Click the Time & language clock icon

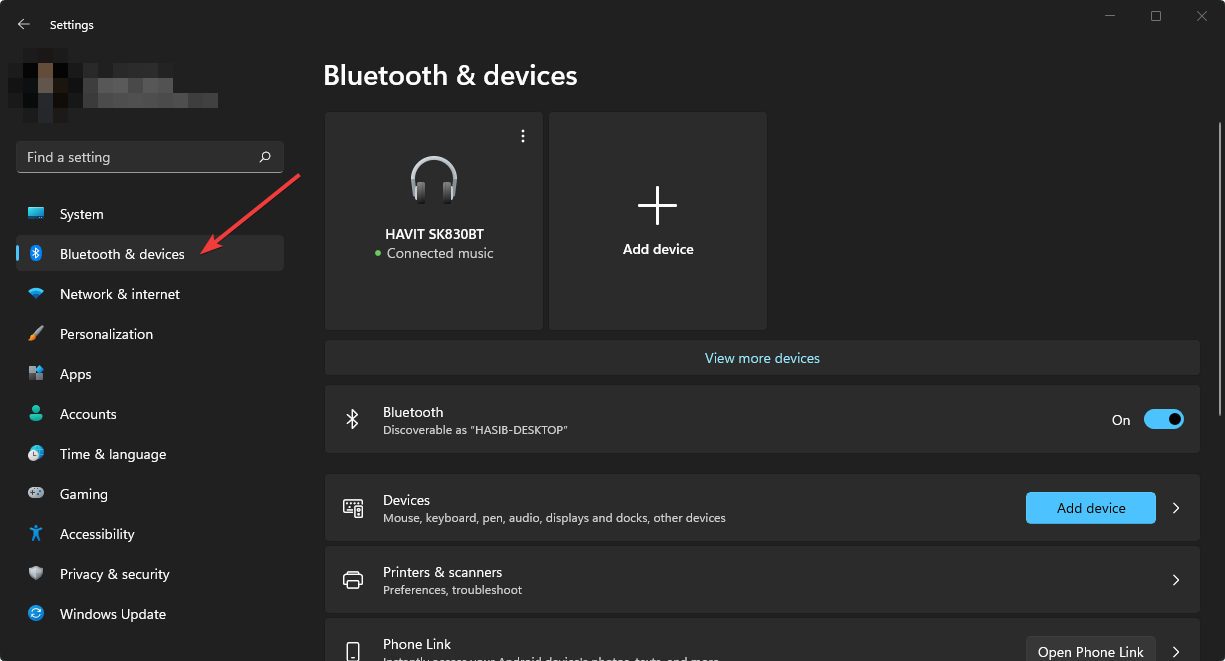(x=36, y=454)
